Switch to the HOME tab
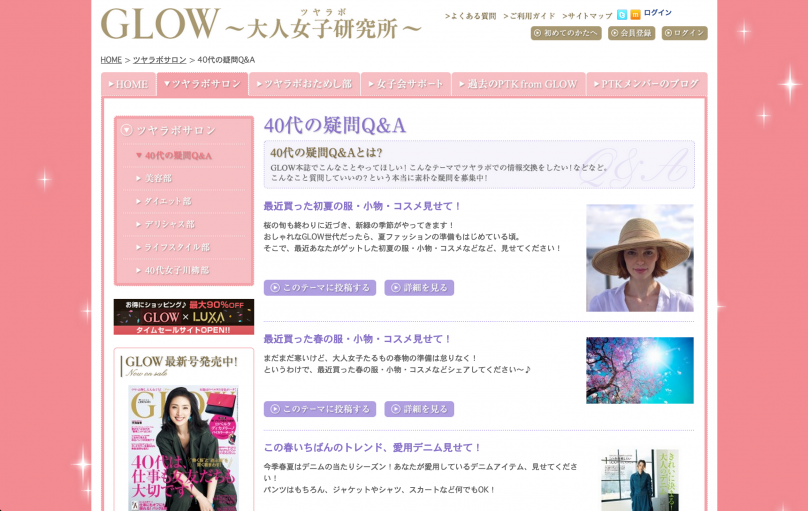This screenshot has width=808, height=511. (128, 84)
